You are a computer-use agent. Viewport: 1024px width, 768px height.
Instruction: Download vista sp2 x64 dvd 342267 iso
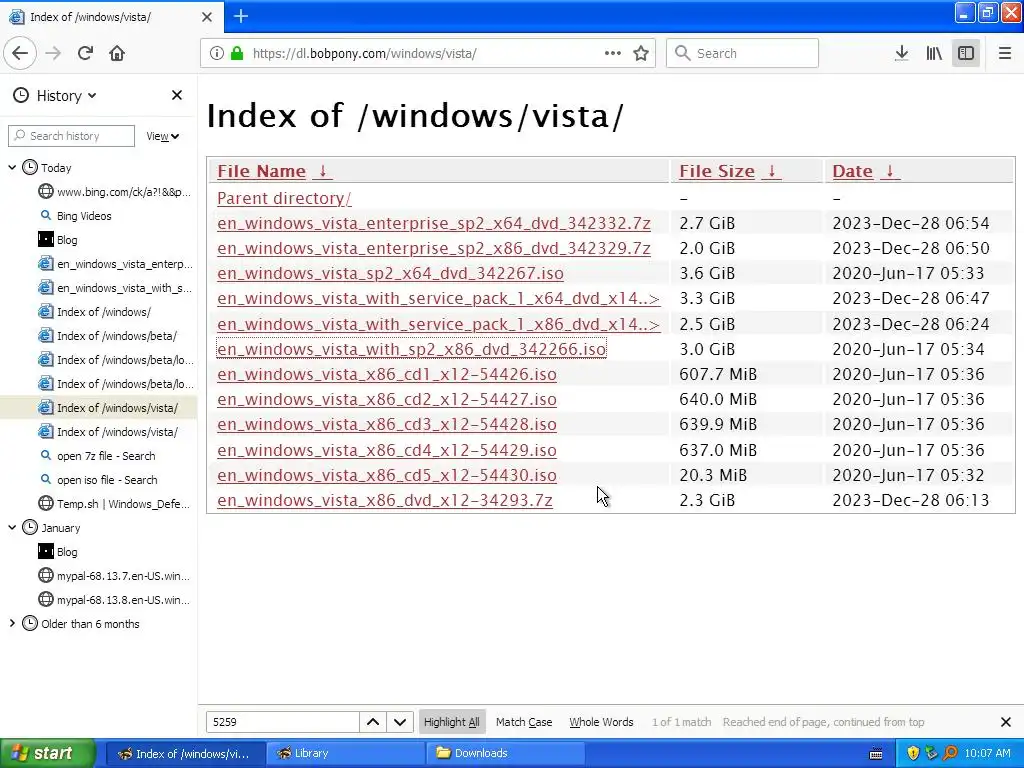(390, 273)
